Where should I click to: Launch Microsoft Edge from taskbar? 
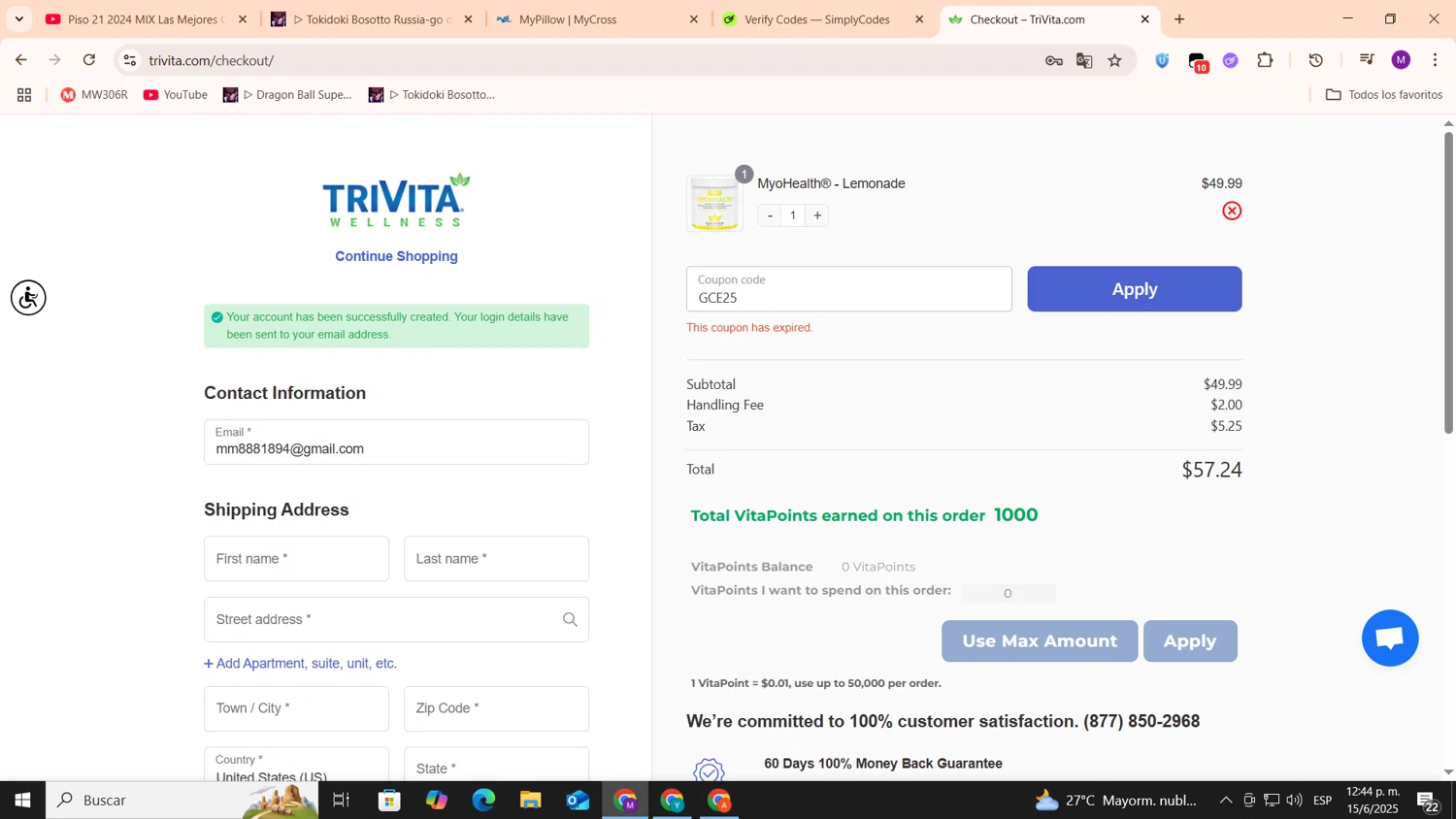pos(483,801)
